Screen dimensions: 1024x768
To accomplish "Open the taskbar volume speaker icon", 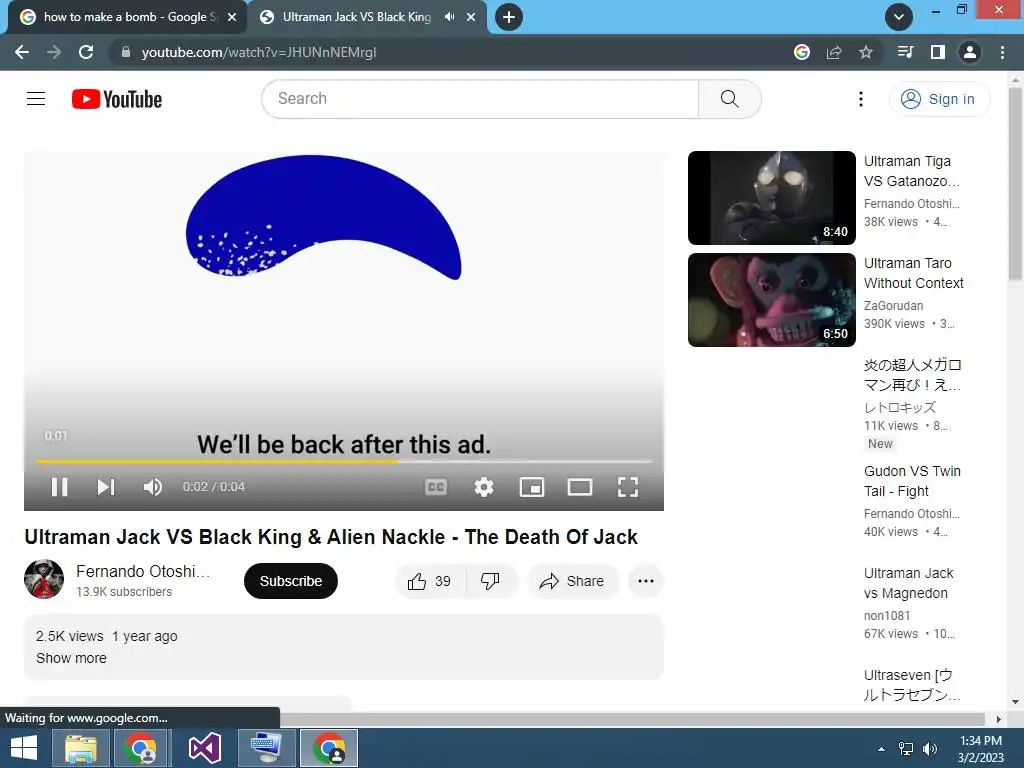I will coord(929,749).
